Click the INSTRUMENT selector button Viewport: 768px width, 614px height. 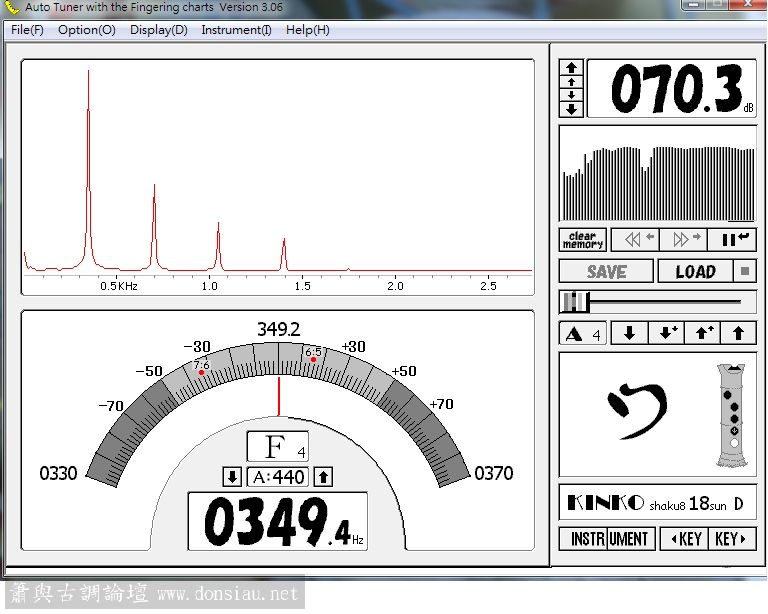click(608, 539)
